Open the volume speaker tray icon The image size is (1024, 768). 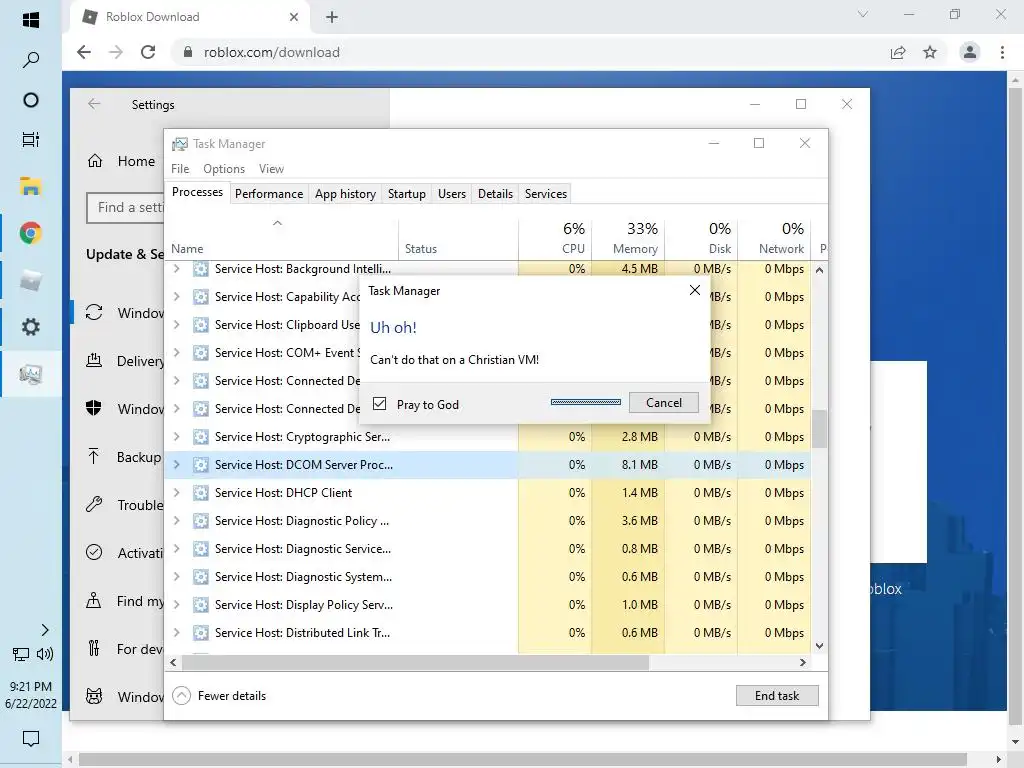45,654
